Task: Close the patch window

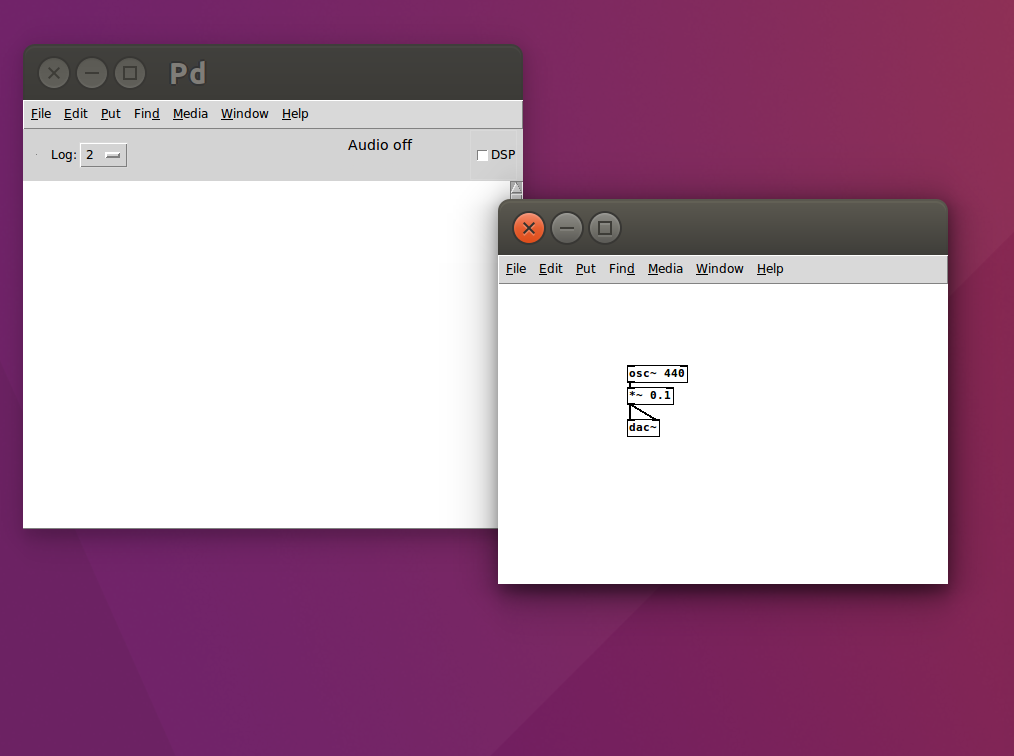Action: pos(528,228)
